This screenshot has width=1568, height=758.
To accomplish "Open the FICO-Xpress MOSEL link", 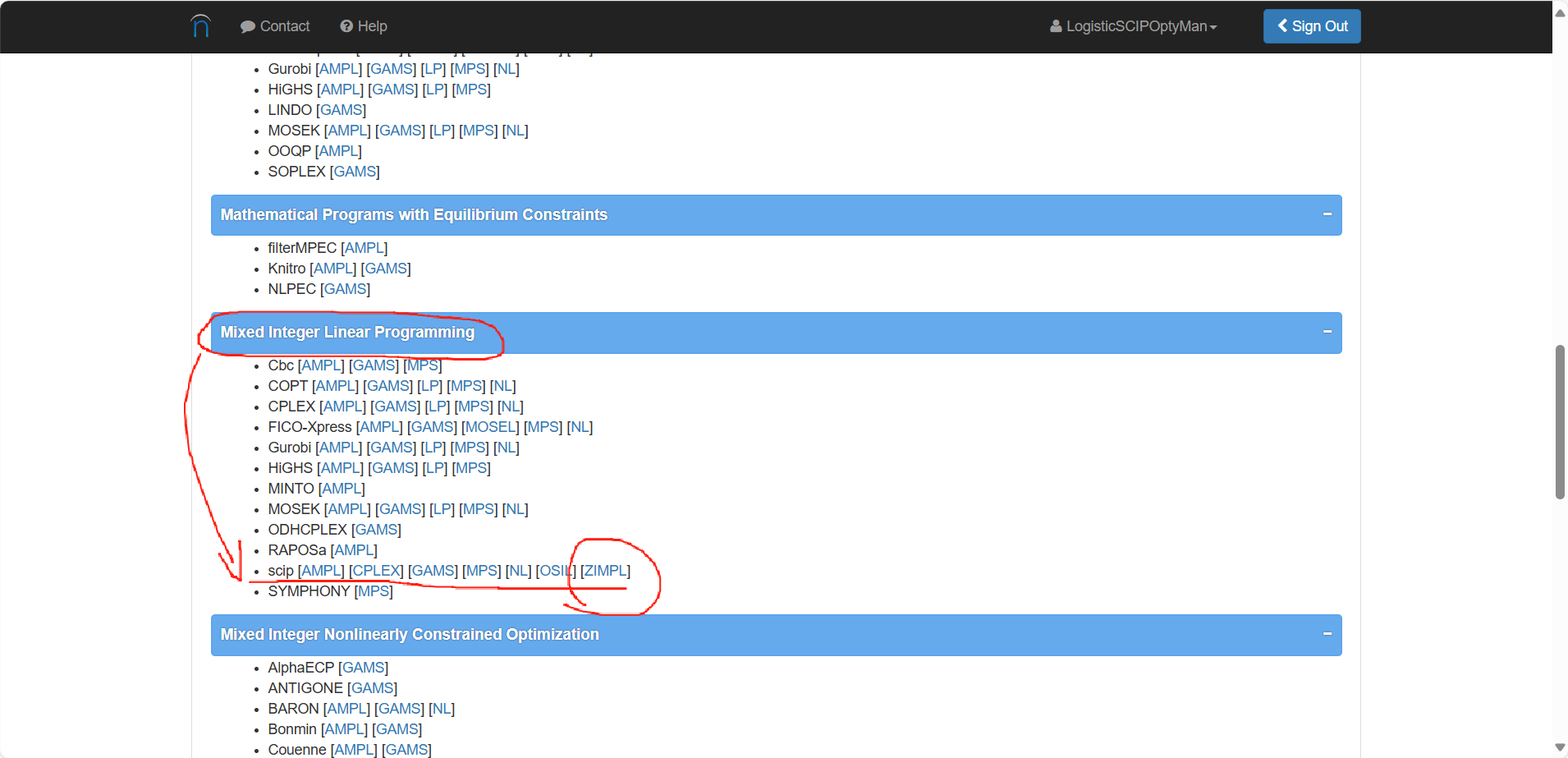I will coord(490,427).
